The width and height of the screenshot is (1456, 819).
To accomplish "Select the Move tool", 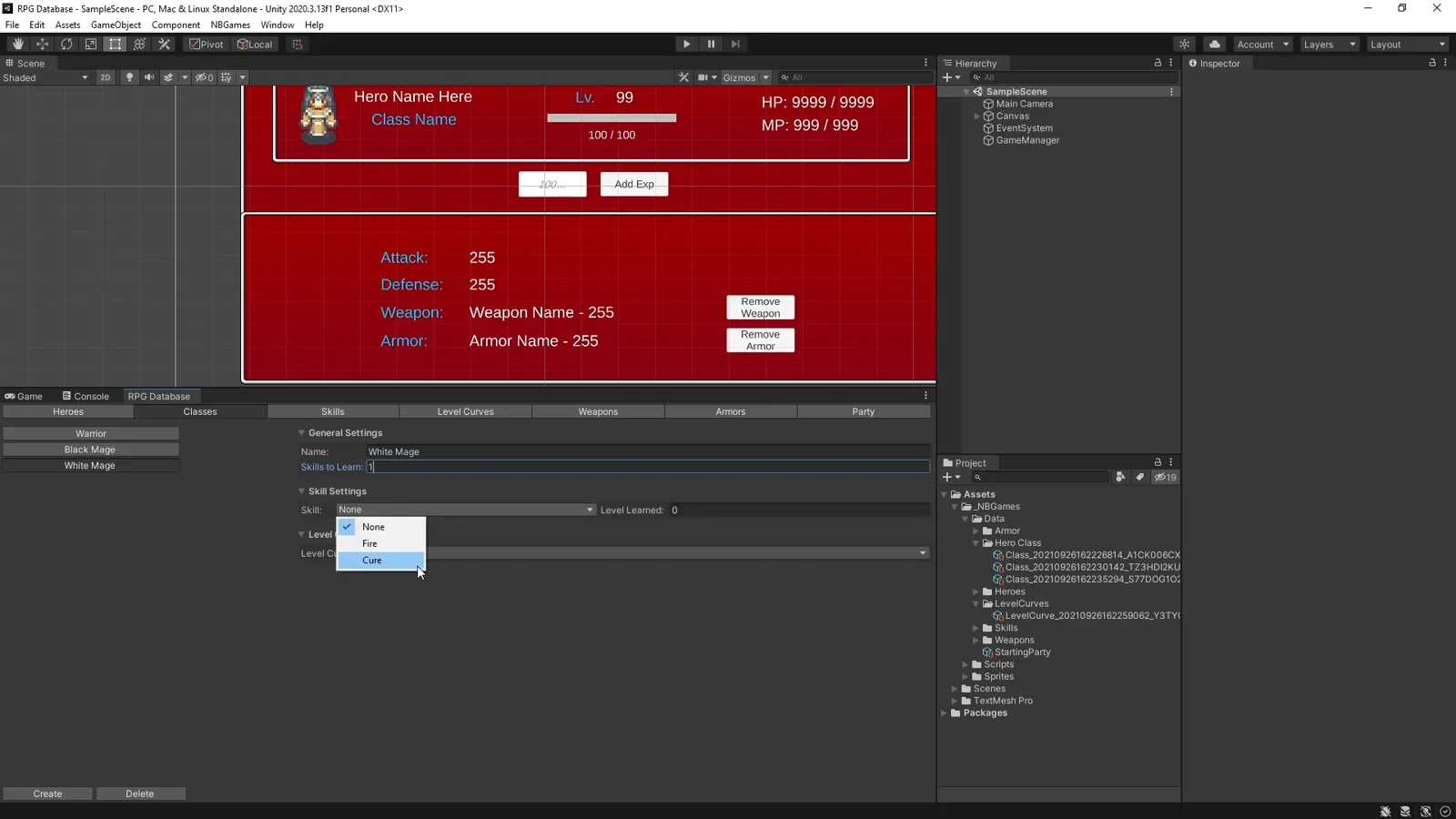I will (x=43, y=44).
